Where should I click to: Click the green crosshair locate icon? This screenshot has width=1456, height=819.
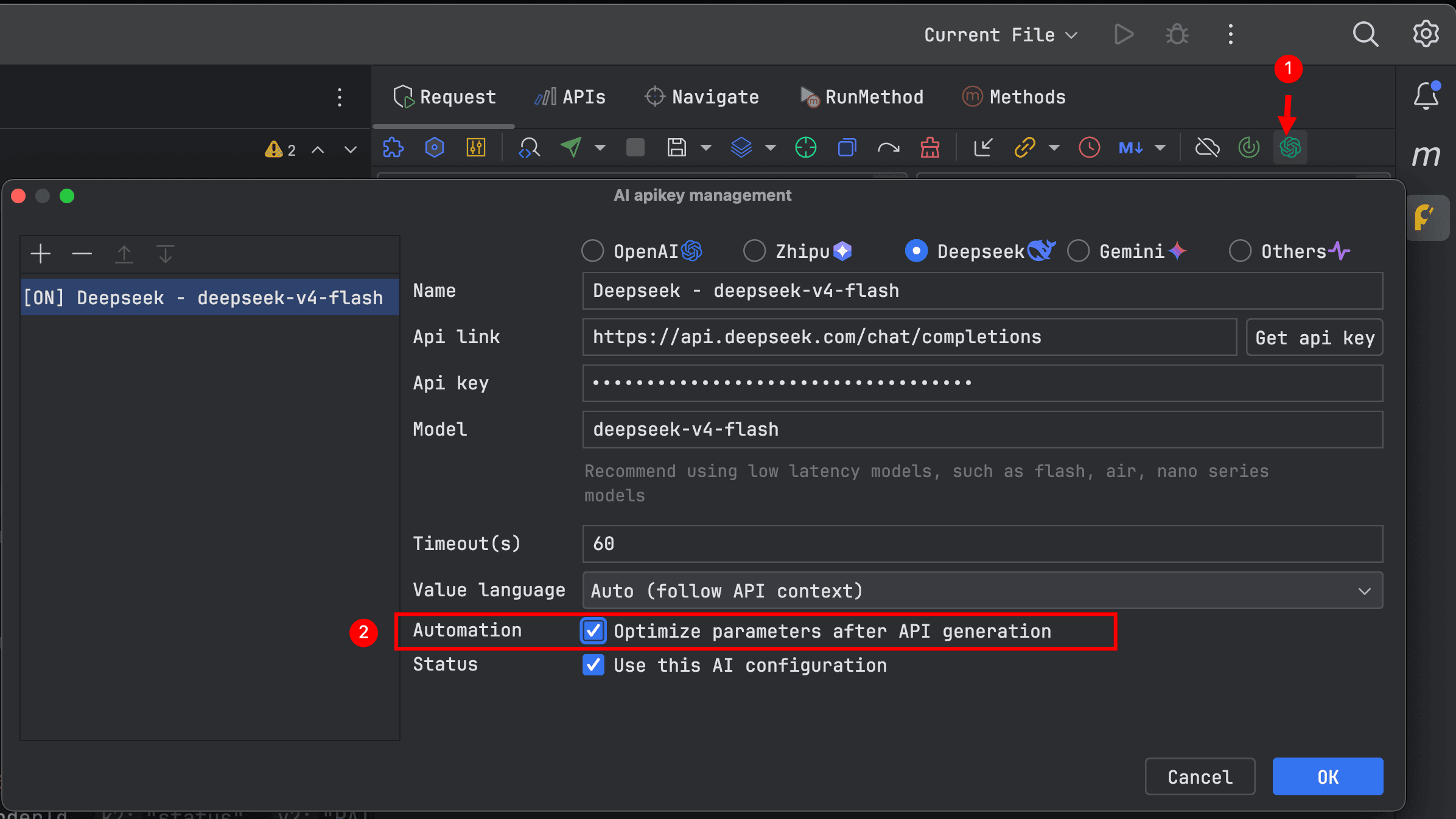click(805, 147)
